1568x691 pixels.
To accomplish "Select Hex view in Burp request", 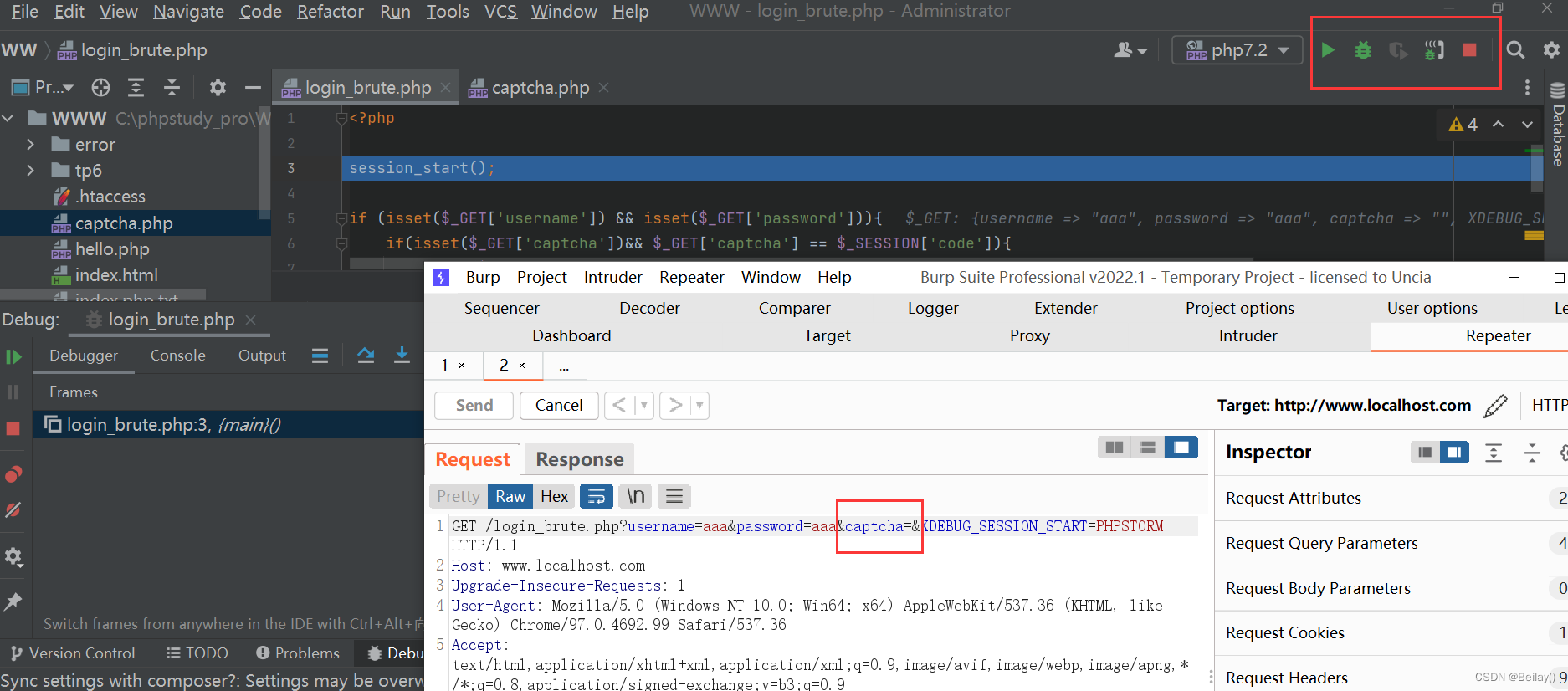I will coord(554,497).
